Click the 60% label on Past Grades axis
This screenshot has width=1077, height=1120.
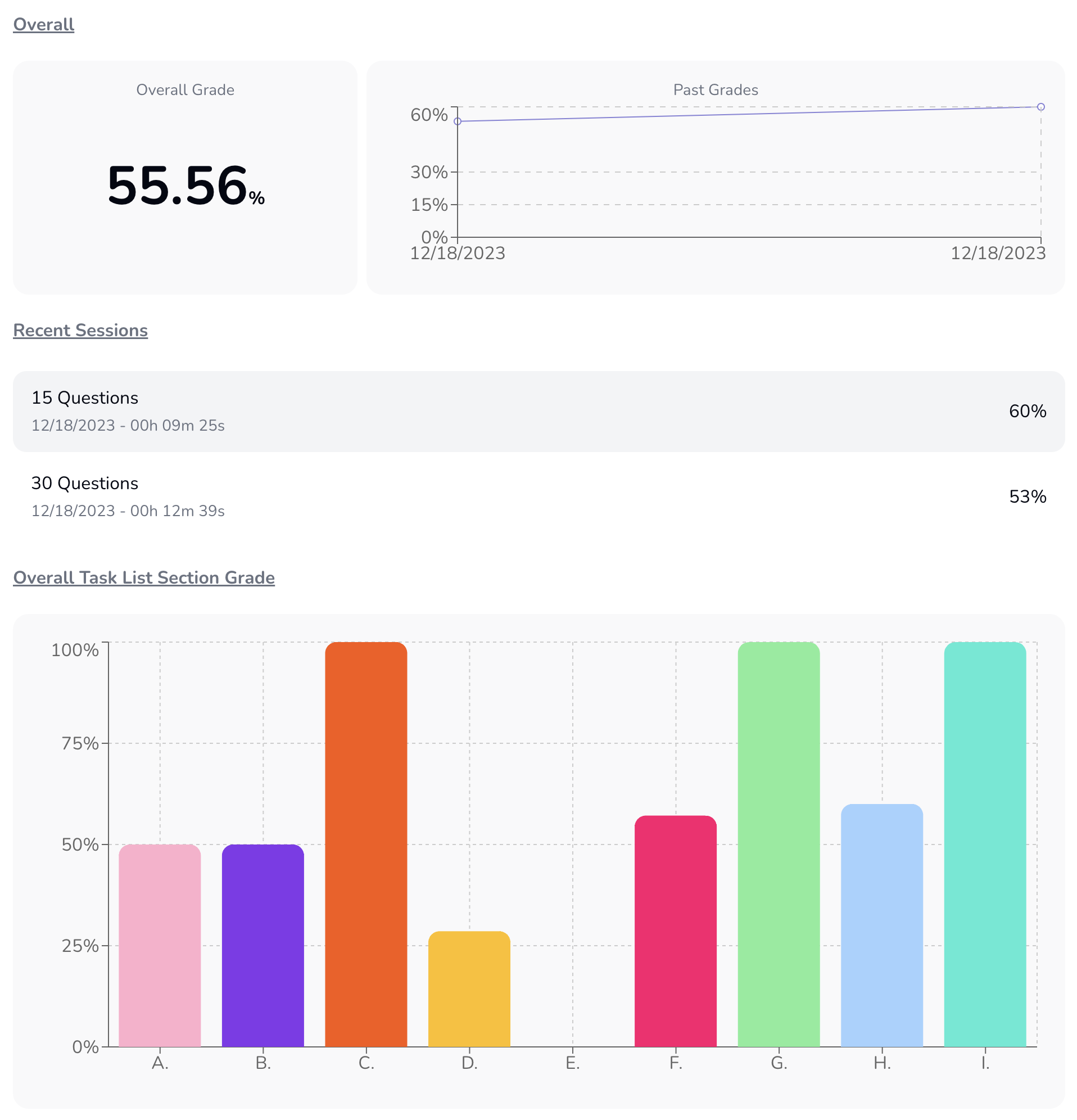coord(429,115)
